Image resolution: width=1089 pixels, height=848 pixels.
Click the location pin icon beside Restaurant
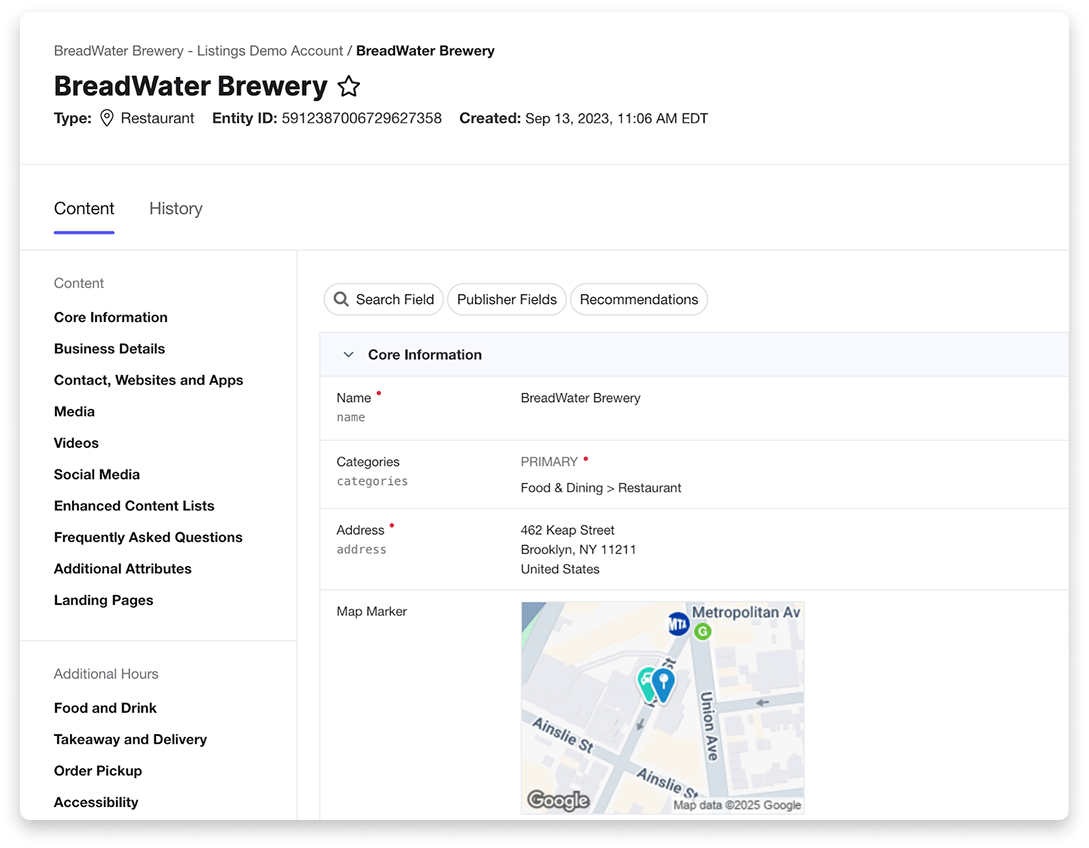(106, 118)
